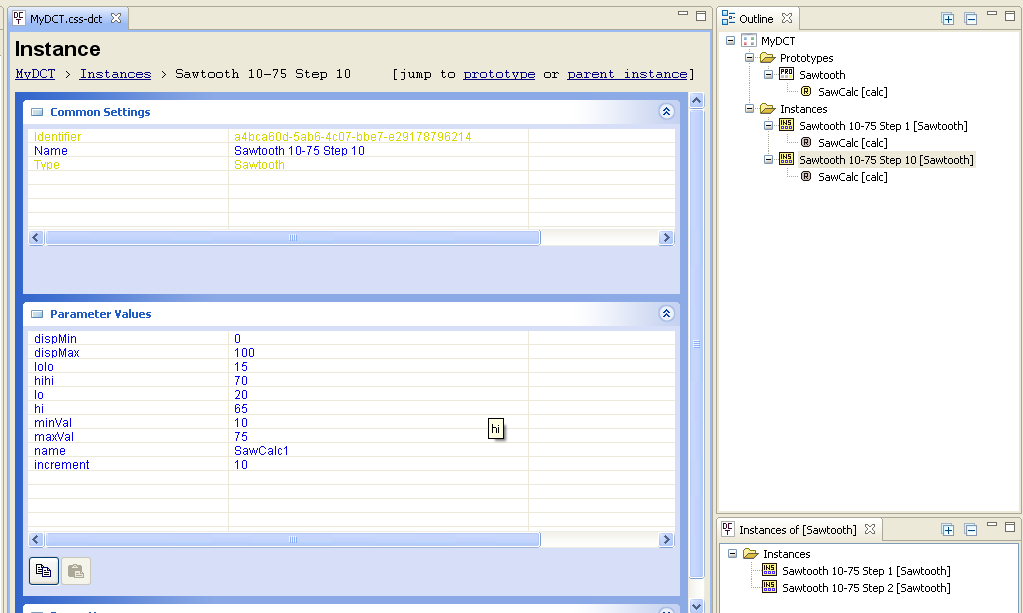Collapse all nodes in the Outline panel
The height and width of the screenshot is (613, 1023).
coord(970,19)
